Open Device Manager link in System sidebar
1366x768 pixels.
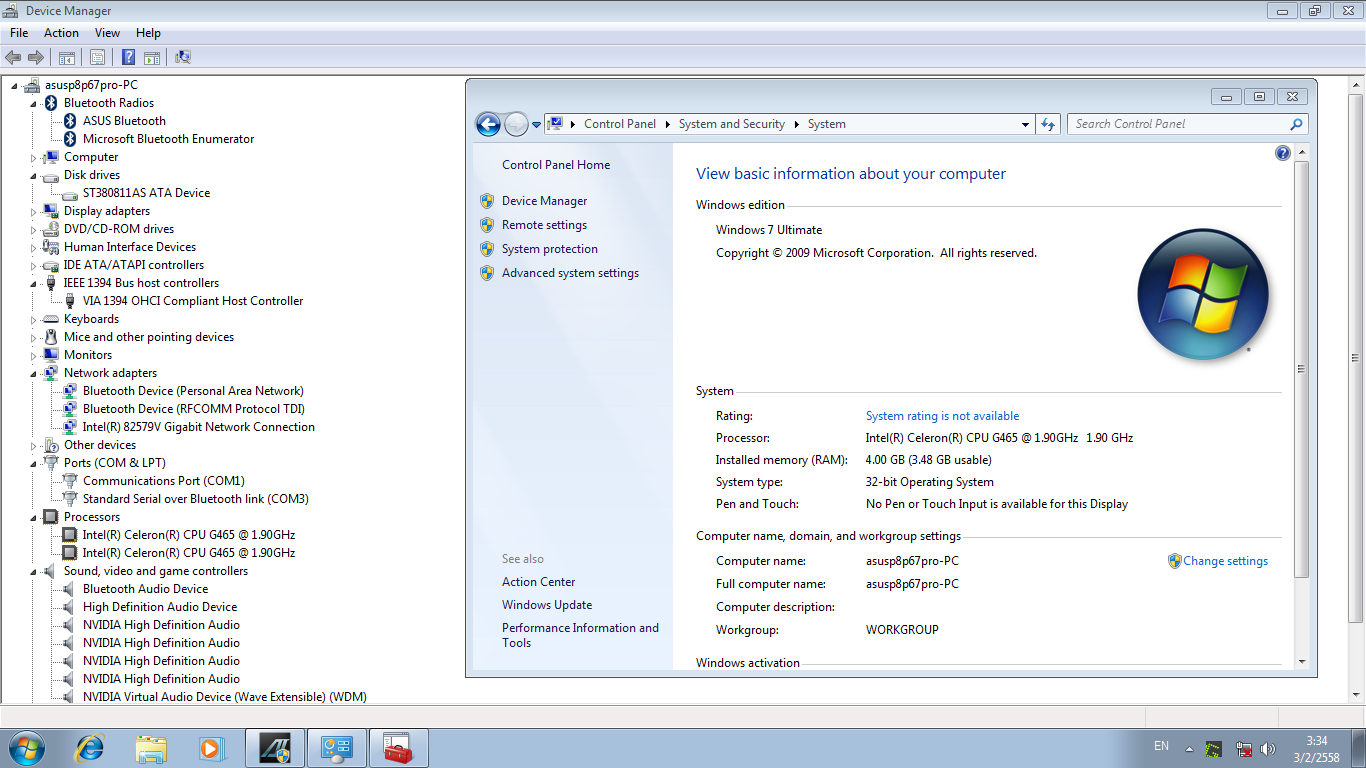coord(545,201)
